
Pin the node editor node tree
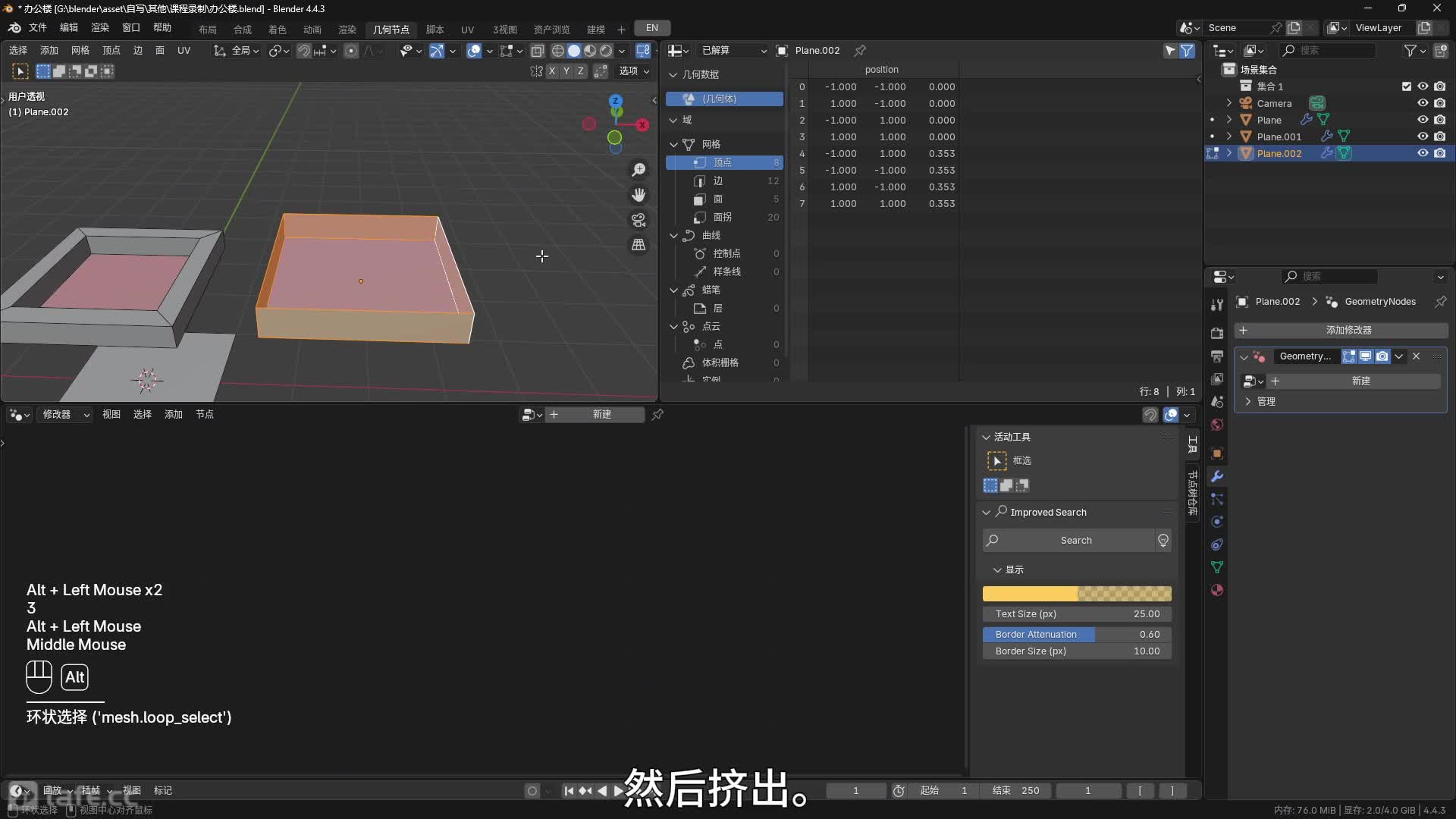point(657,415)
